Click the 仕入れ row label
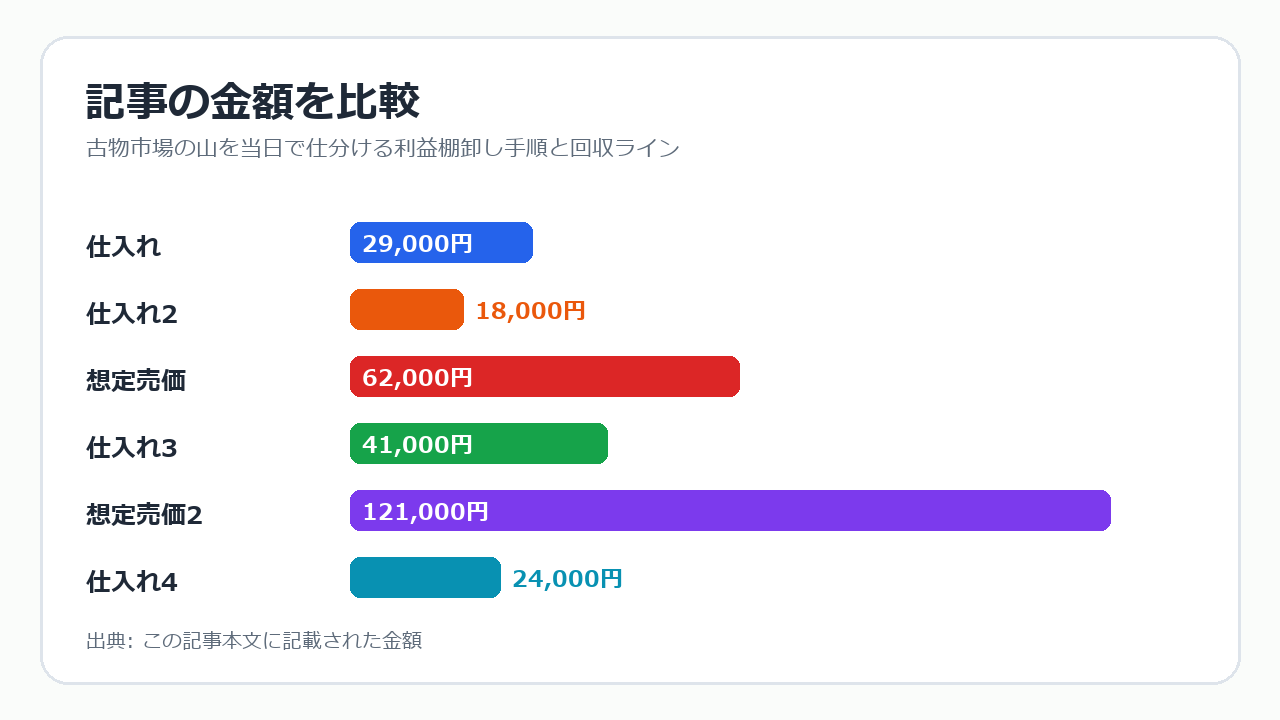This screenshot has width=1280, height=720. click(x=124, y=247)
